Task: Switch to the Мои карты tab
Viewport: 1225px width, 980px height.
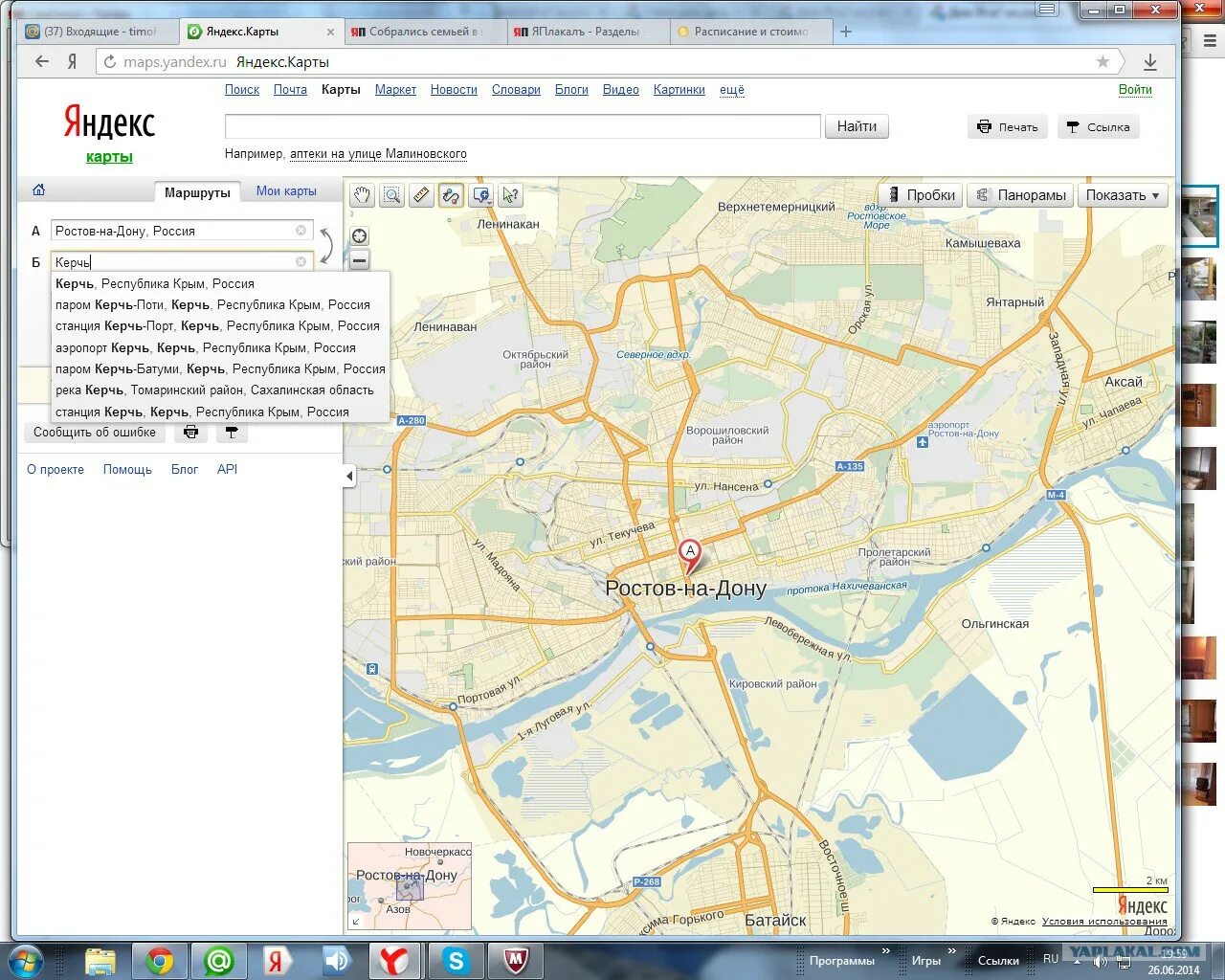Action: pyautogui.click(x=286, y=191)
